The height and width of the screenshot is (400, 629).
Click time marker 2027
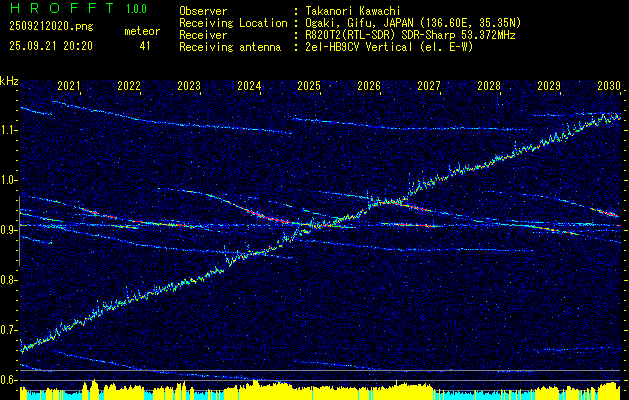tap(429, 86)
